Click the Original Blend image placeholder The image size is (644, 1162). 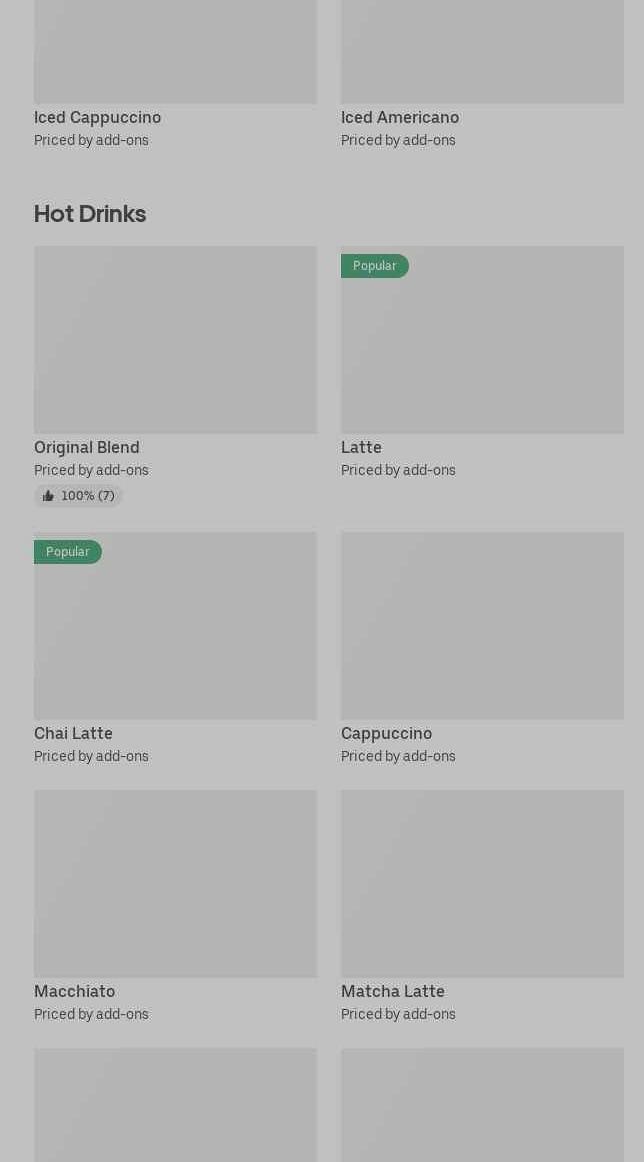(x=176, y=340)
